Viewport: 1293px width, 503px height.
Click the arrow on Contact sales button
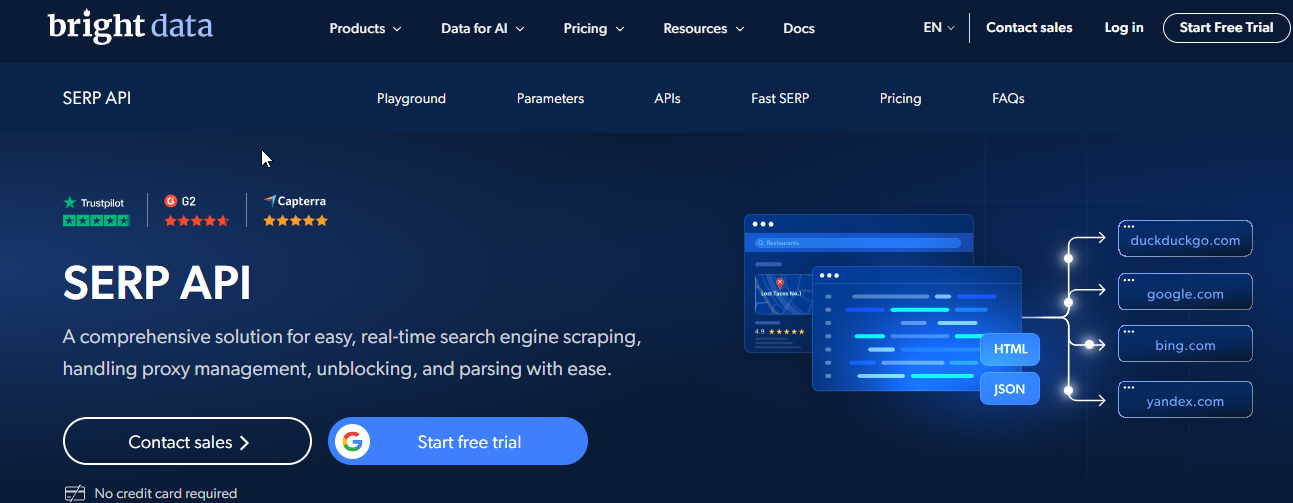244,443
